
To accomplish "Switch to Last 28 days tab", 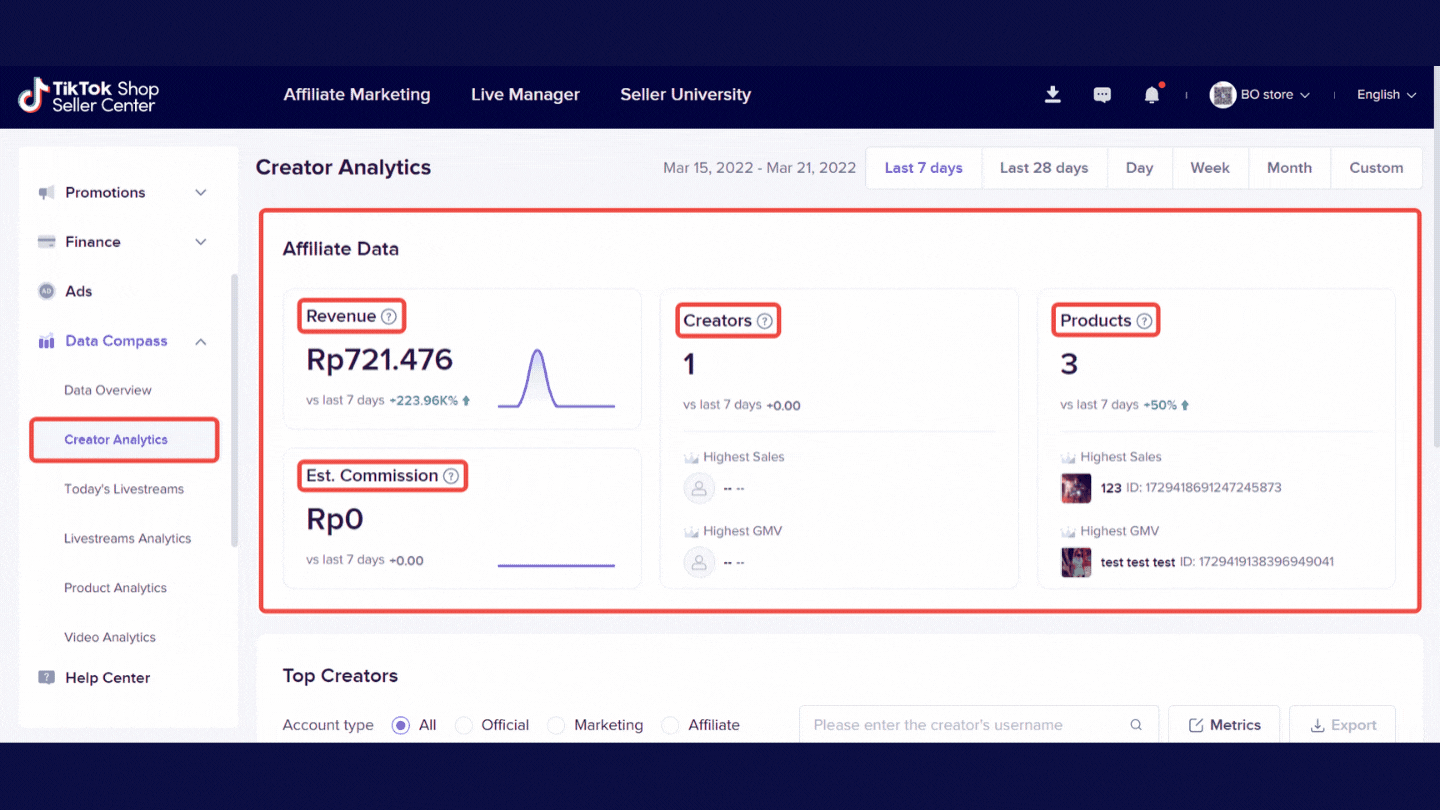I will pos(1043,168).
